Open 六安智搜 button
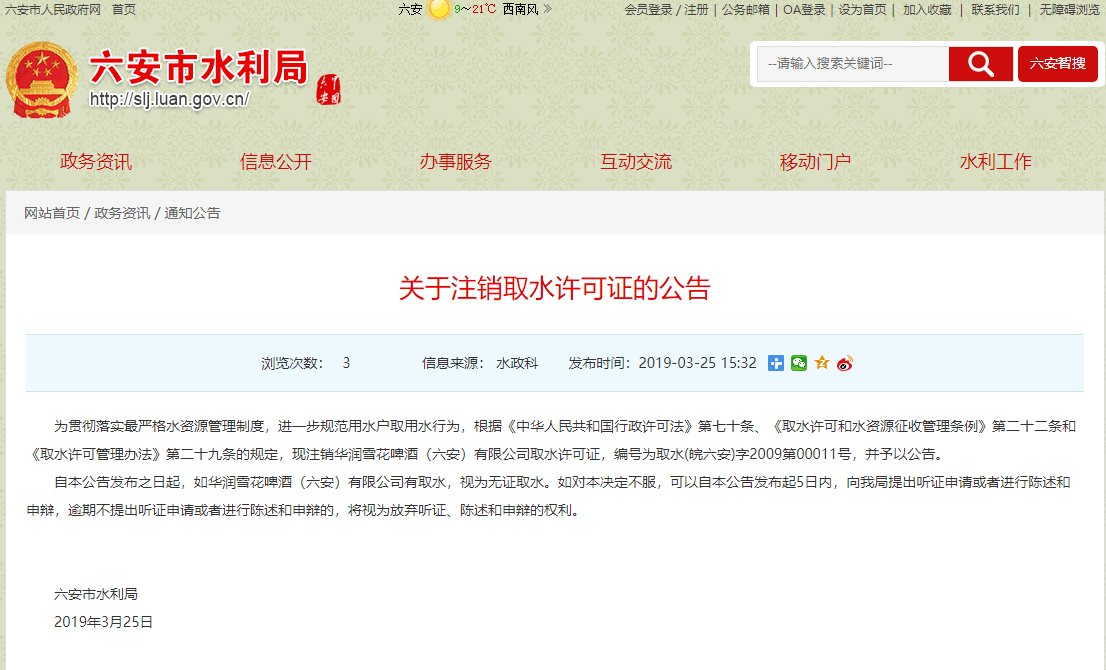 [x=1057, y=64]
